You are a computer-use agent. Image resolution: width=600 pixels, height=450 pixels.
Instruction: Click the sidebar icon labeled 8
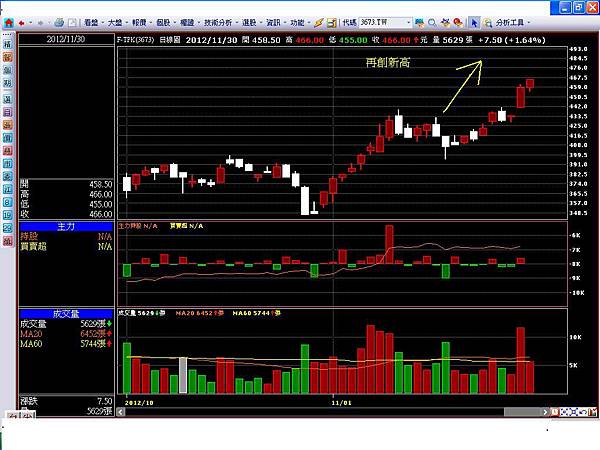tap(7, 202)
